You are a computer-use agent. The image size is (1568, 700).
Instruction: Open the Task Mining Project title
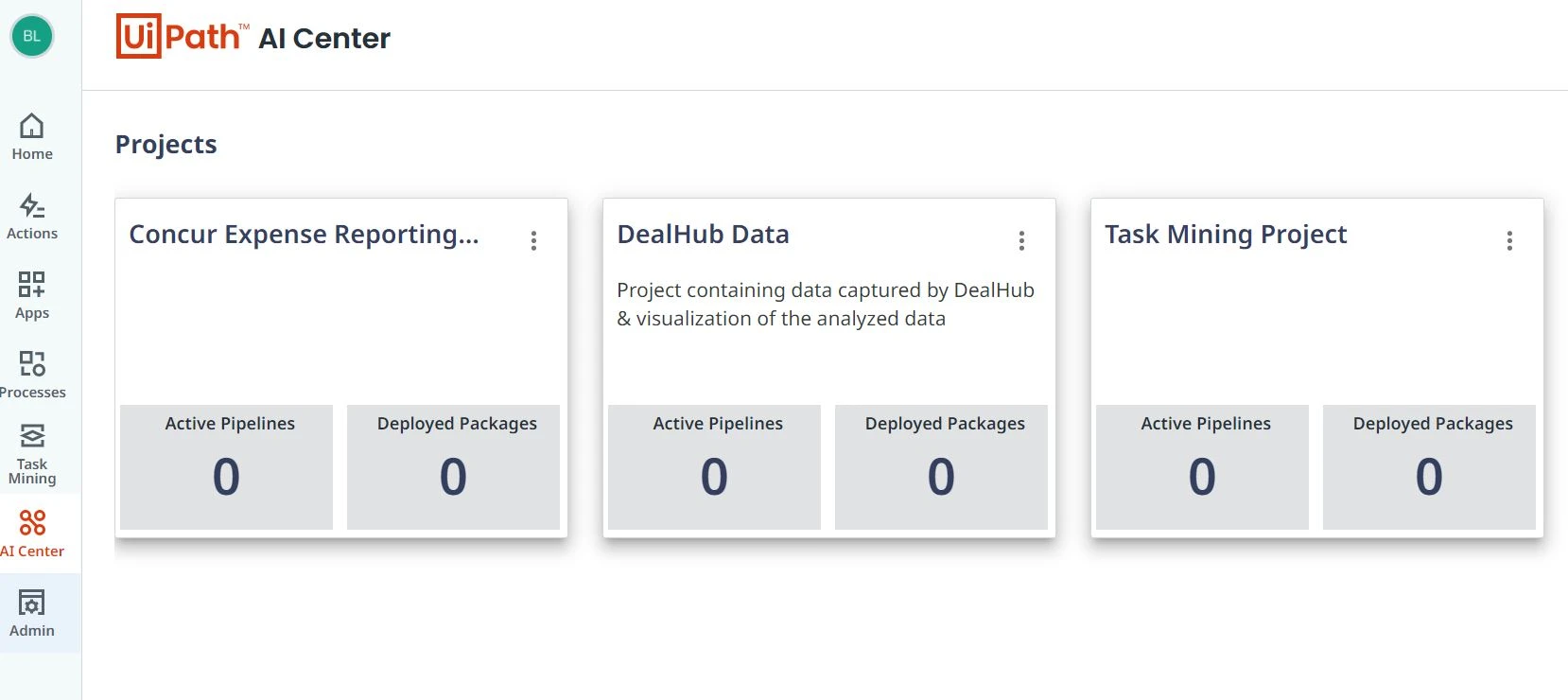[x=1226, y=235]
